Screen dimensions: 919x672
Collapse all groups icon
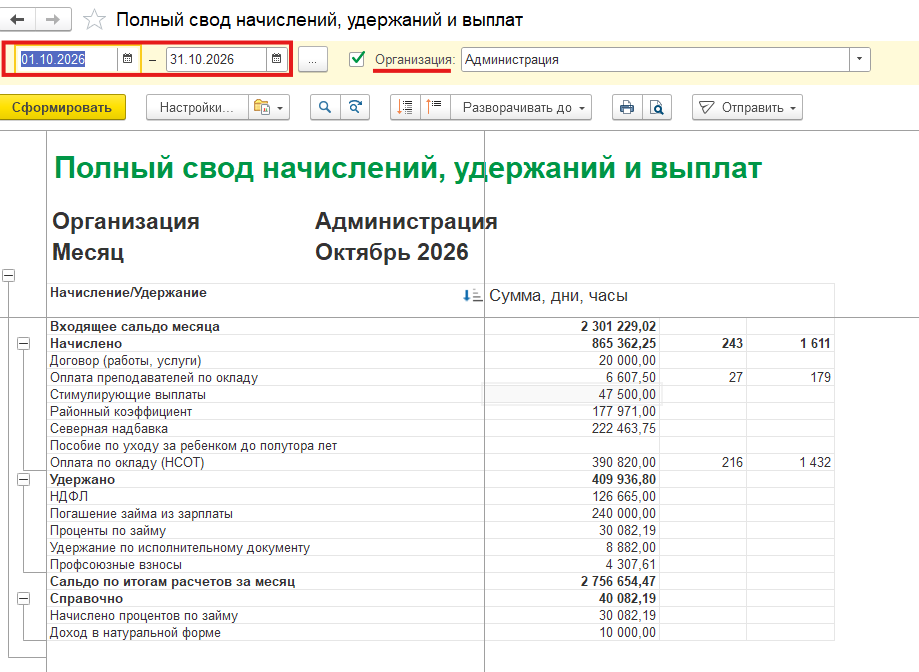coord(435,108)
